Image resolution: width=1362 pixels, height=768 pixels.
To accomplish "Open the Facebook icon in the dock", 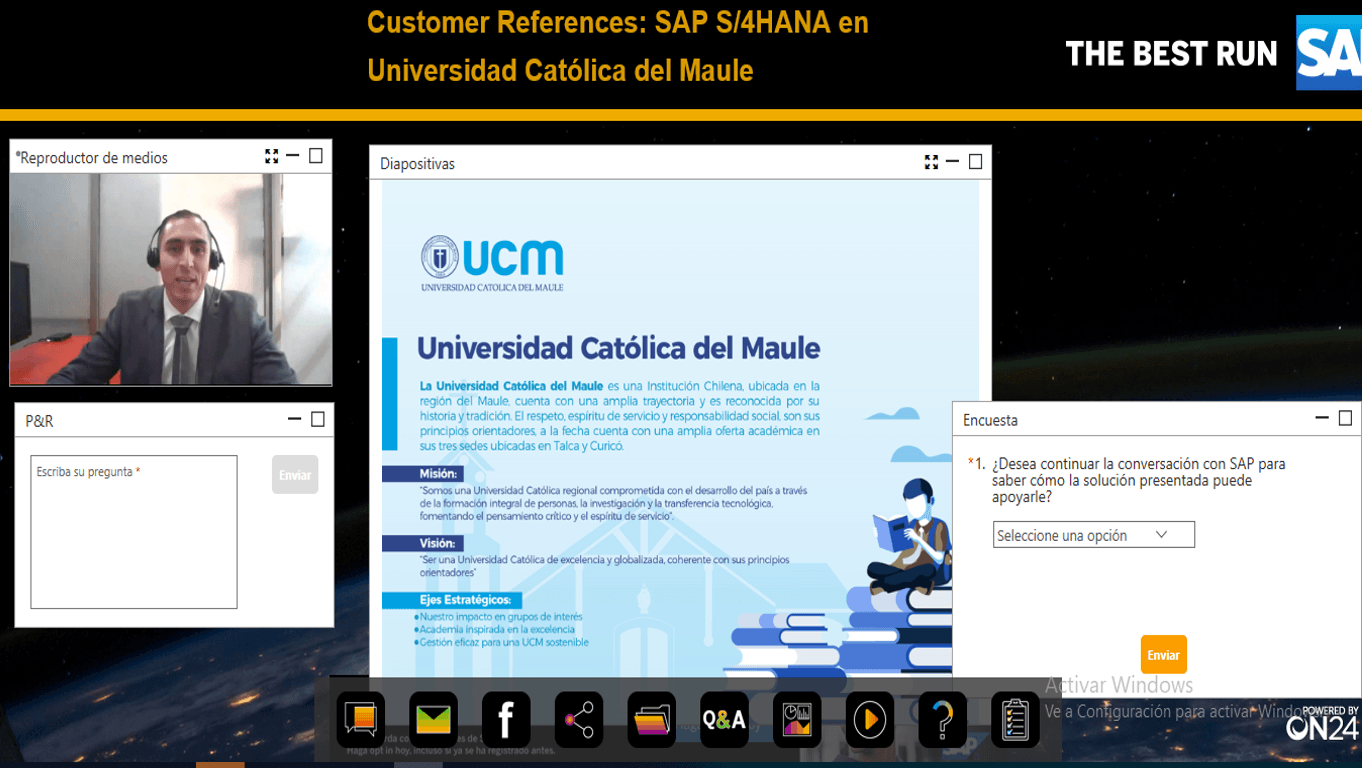I will coord(506,719).
